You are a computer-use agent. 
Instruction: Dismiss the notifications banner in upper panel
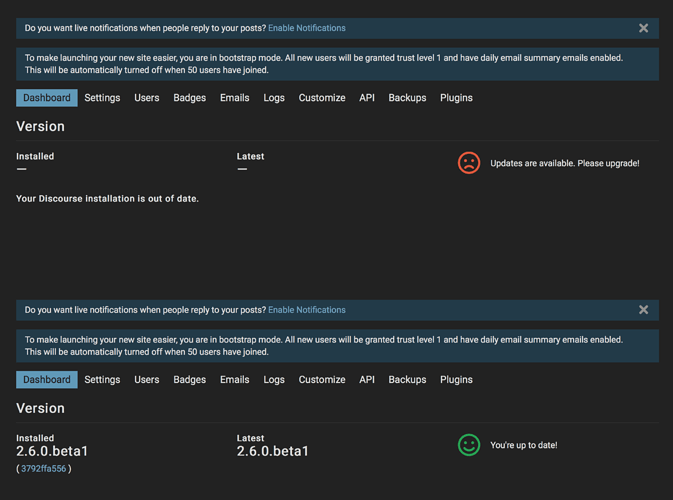643,28
